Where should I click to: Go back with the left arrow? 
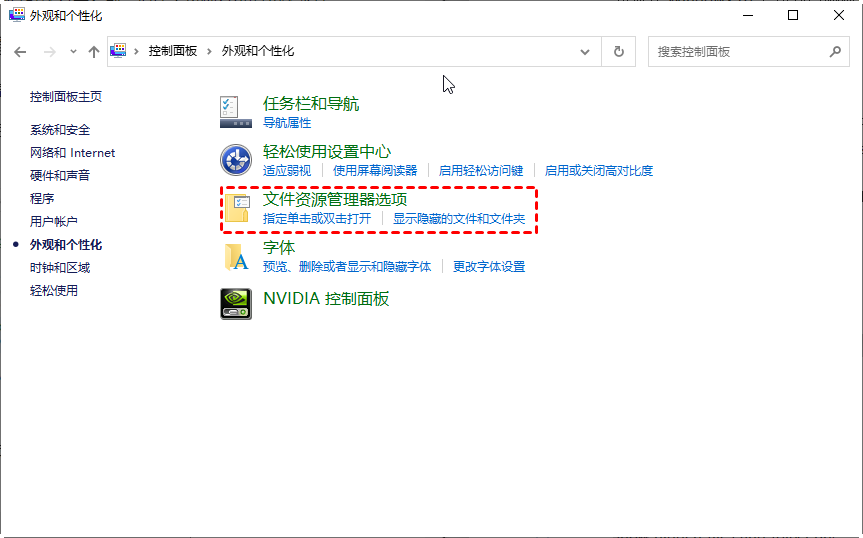tap(20, 52)
